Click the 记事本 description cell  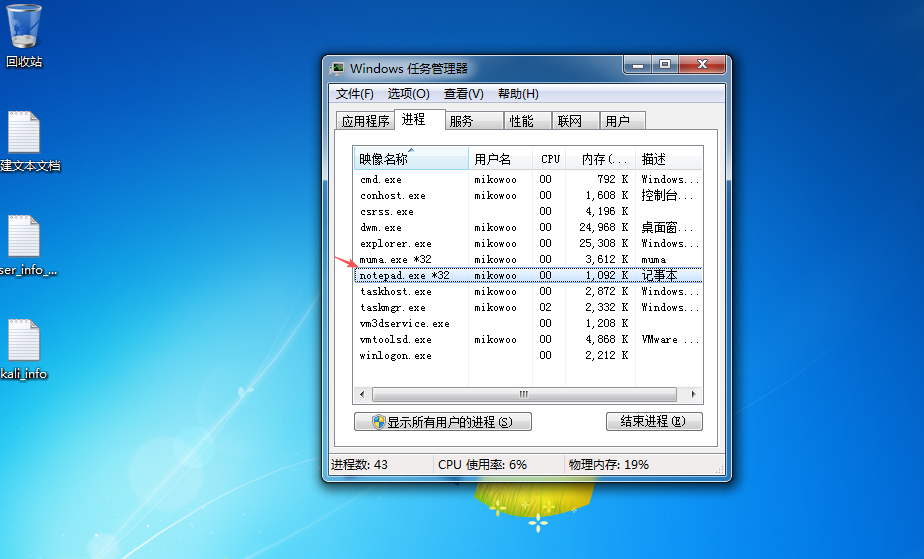click(x=659, y=275)
